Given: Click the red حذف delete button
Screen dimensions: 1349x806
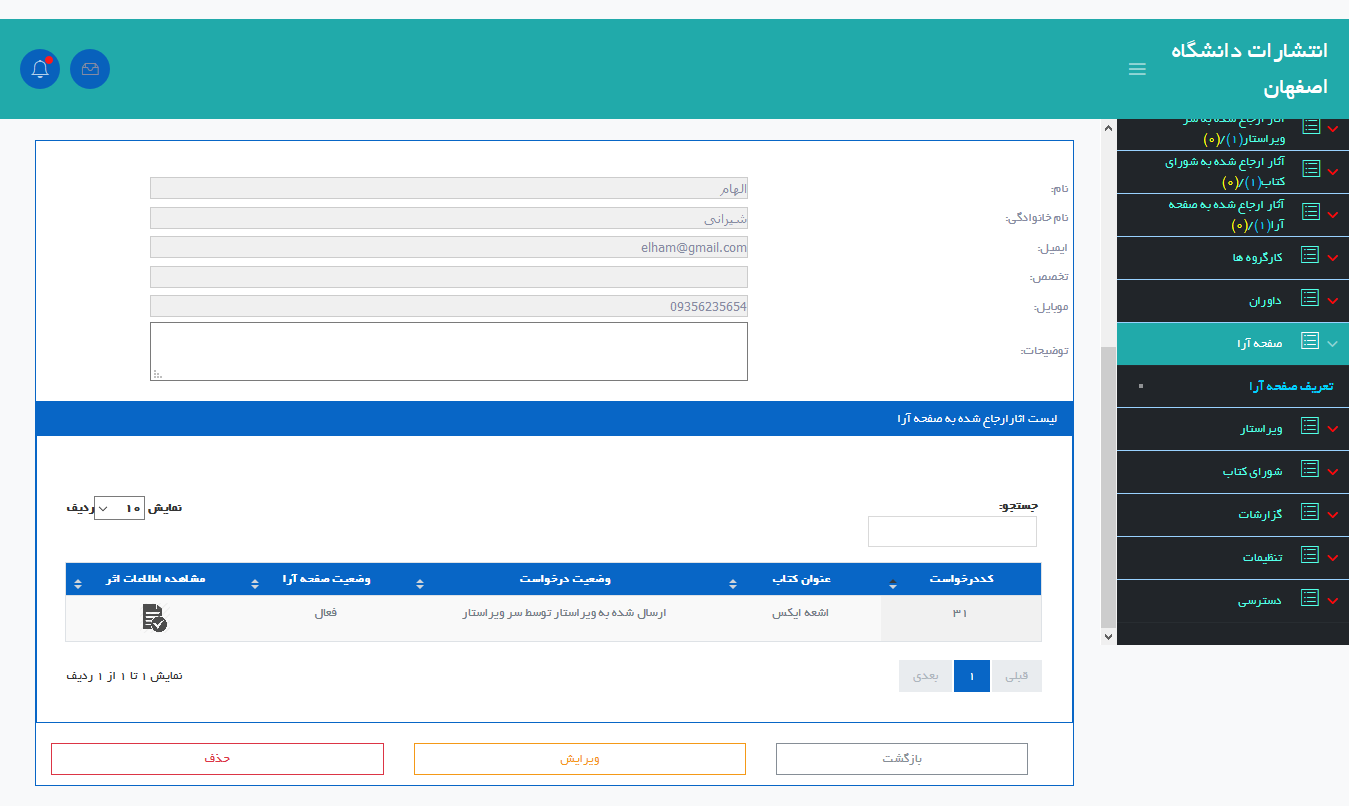Looking at the screenshot, I should pyautogui.click(x=217, y=759).
